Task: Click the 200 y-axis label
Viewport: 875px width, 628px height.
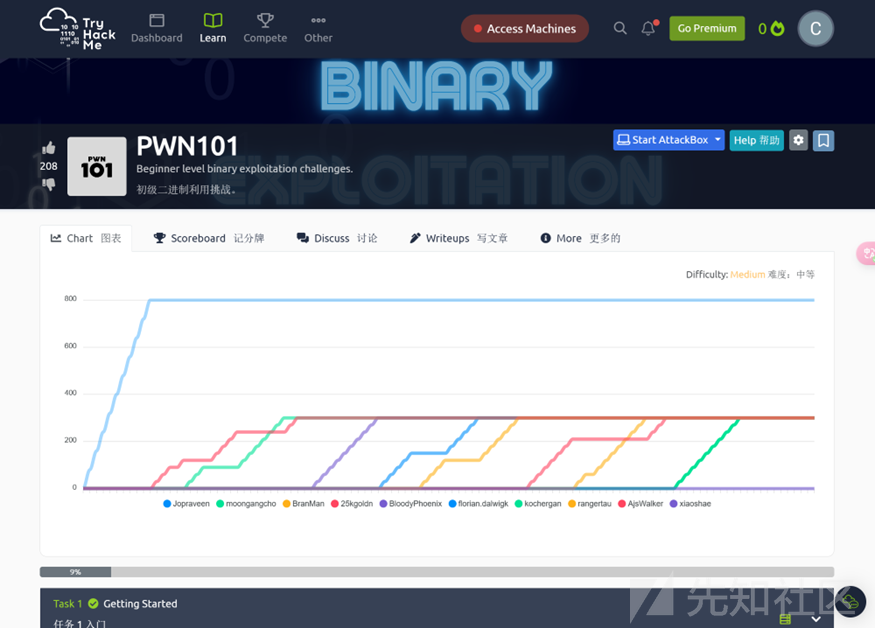Action: (x=70, y=440)
